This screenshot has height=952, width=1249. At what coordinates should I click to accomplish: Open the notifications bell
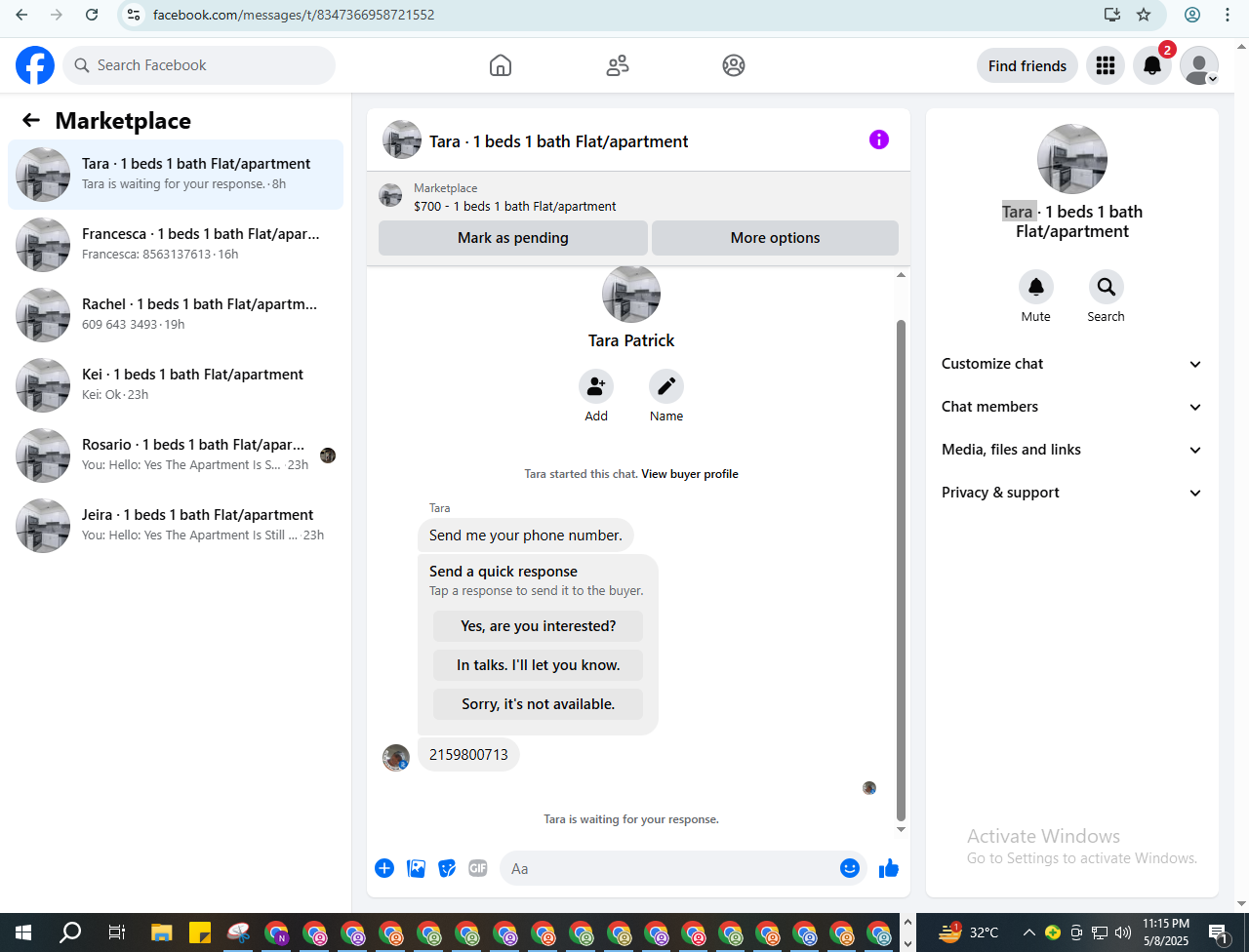coord(1152,65)
